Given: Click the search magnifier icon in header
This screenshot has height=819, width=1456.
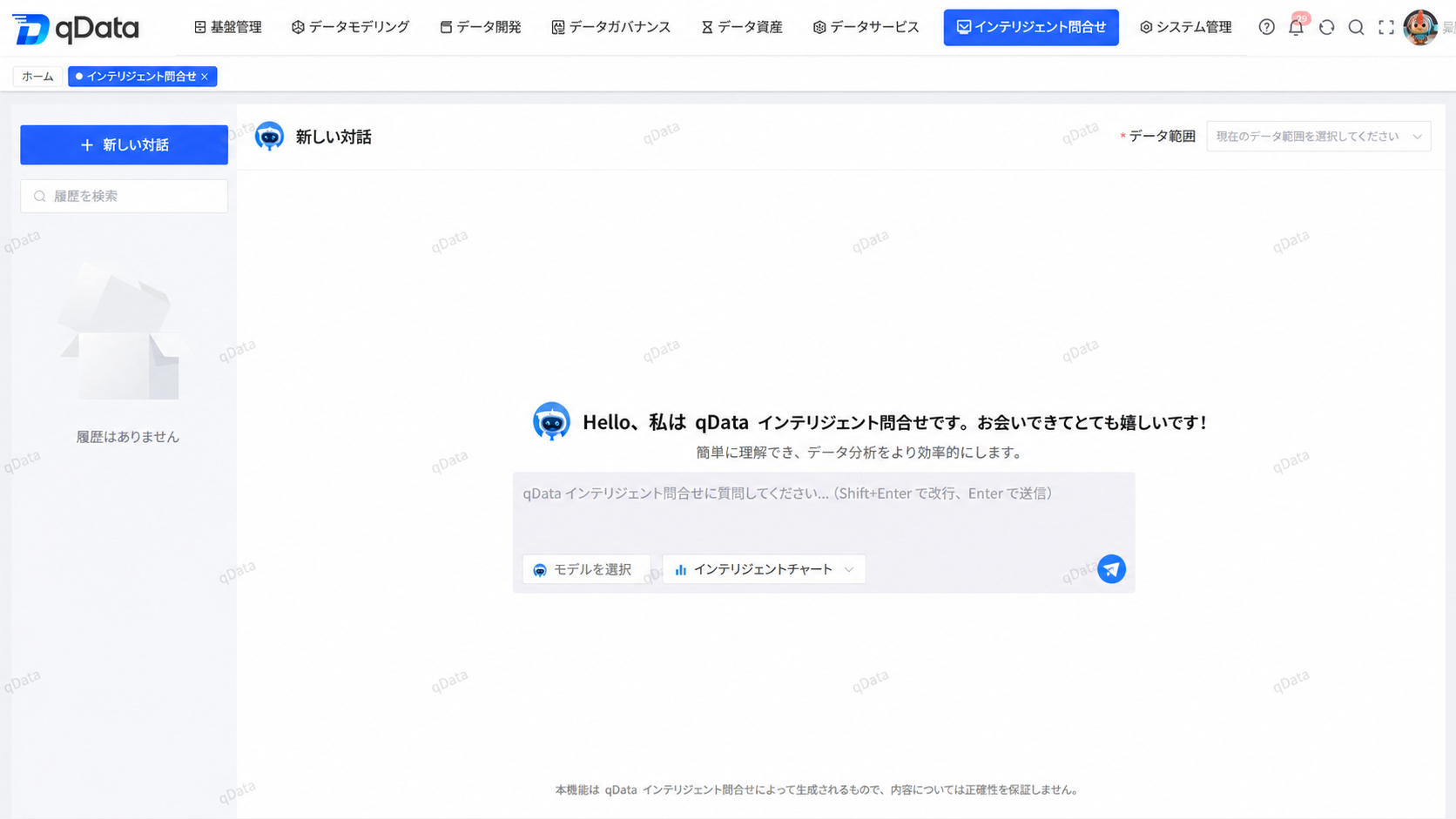Looking at the screenshot, I should (1356, 27).
